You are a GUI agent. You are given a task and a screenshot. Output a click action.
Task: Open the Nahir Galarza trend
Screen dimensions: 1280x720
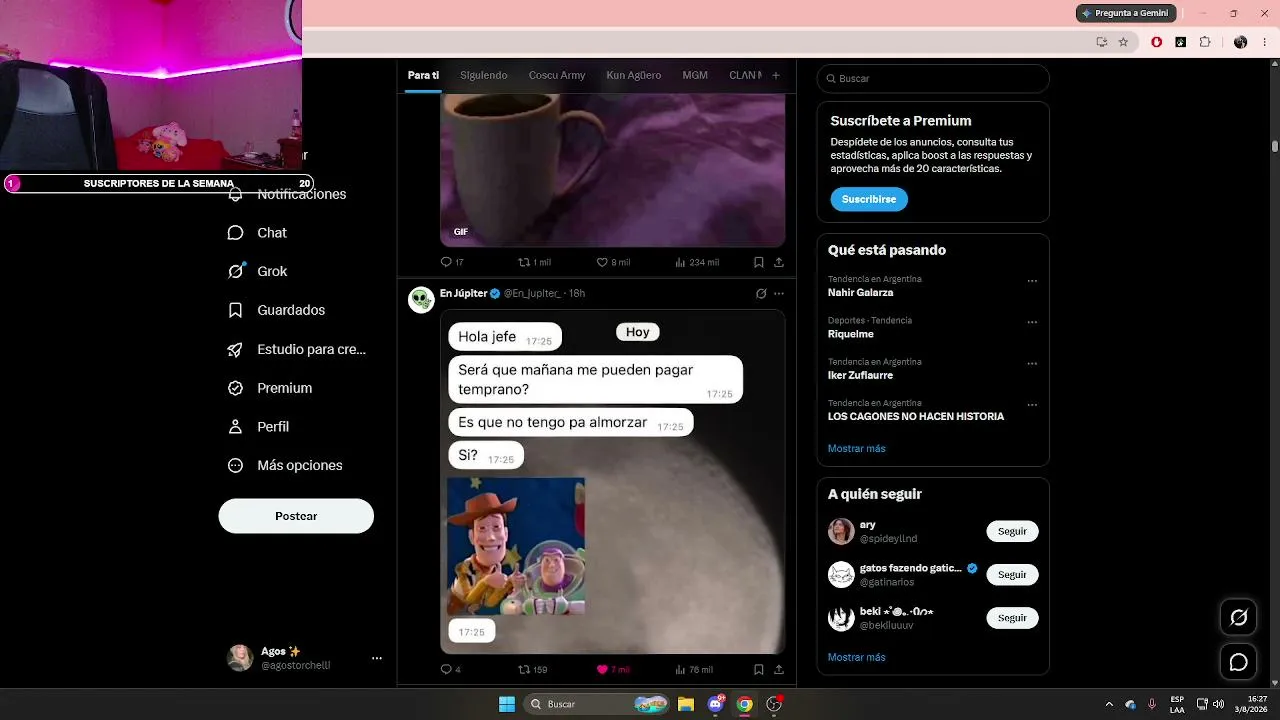(x=860, y=293)
